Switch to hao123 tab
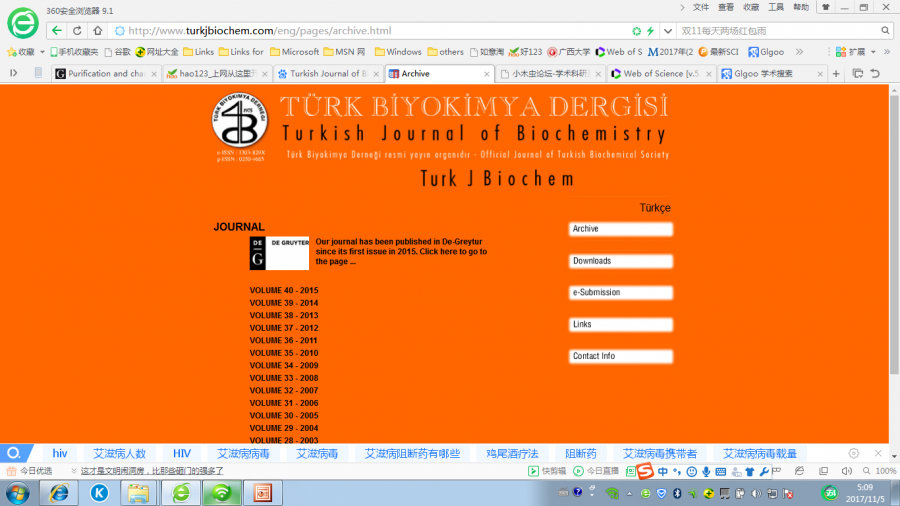The height and width of the screenshot is (506, 900). point(217,73)
